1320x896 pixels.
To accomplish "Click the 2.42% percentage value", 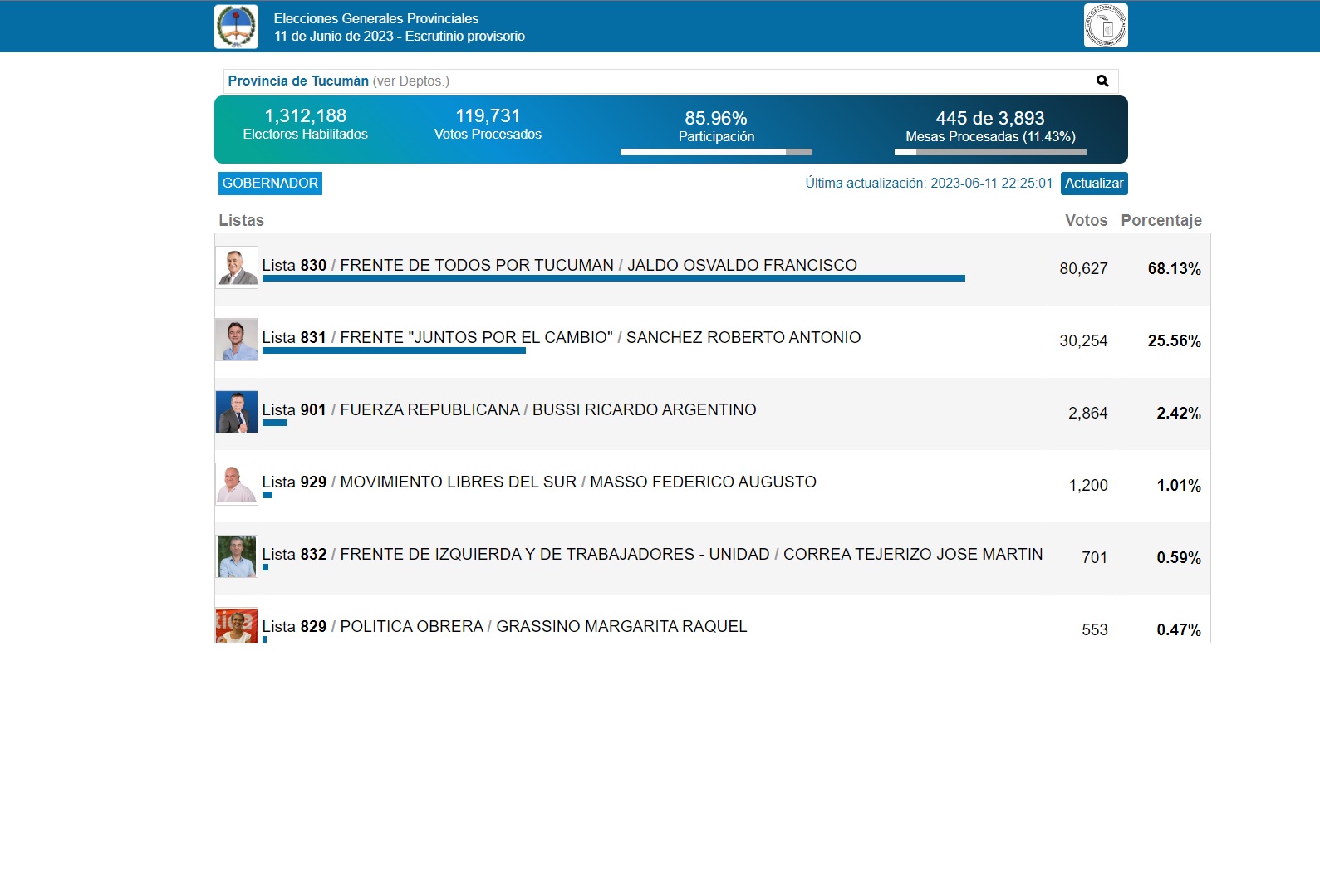I will (1179, 414).
